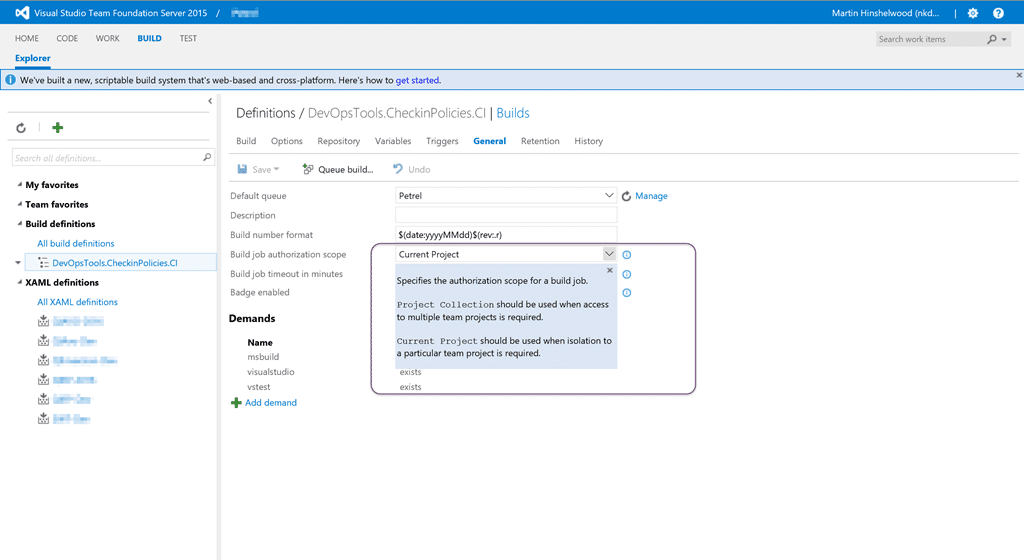
Task: Open the Default queue Petrel dropdown
Action: (x=505, y=196)
